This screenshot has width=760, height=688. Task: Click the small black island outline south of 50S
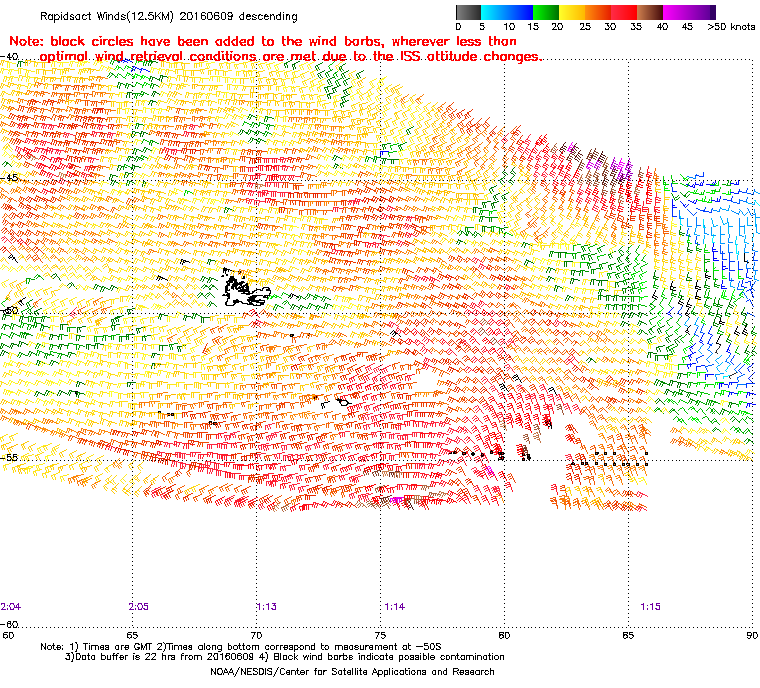(343, 401)
